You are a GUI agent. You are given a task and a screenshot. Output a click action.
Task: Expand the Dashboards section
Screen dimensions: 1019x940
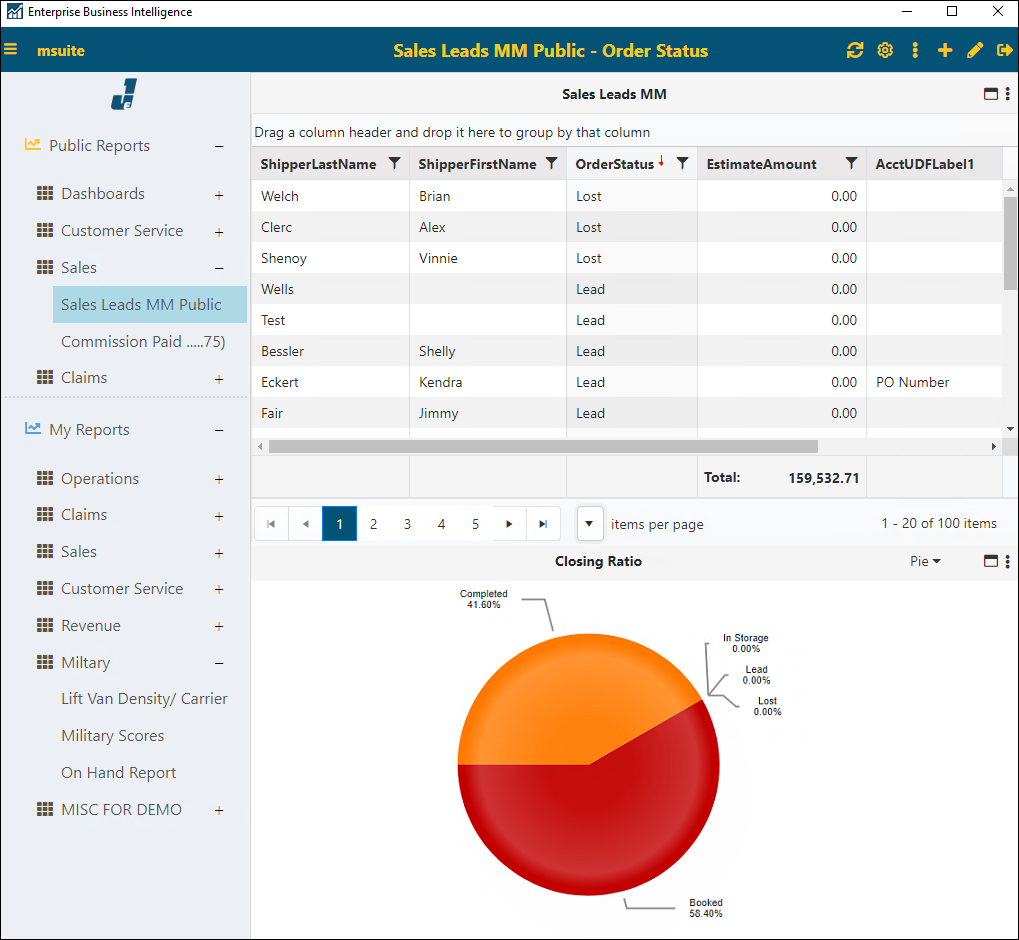pyautogui.click(x=218, y=193)
